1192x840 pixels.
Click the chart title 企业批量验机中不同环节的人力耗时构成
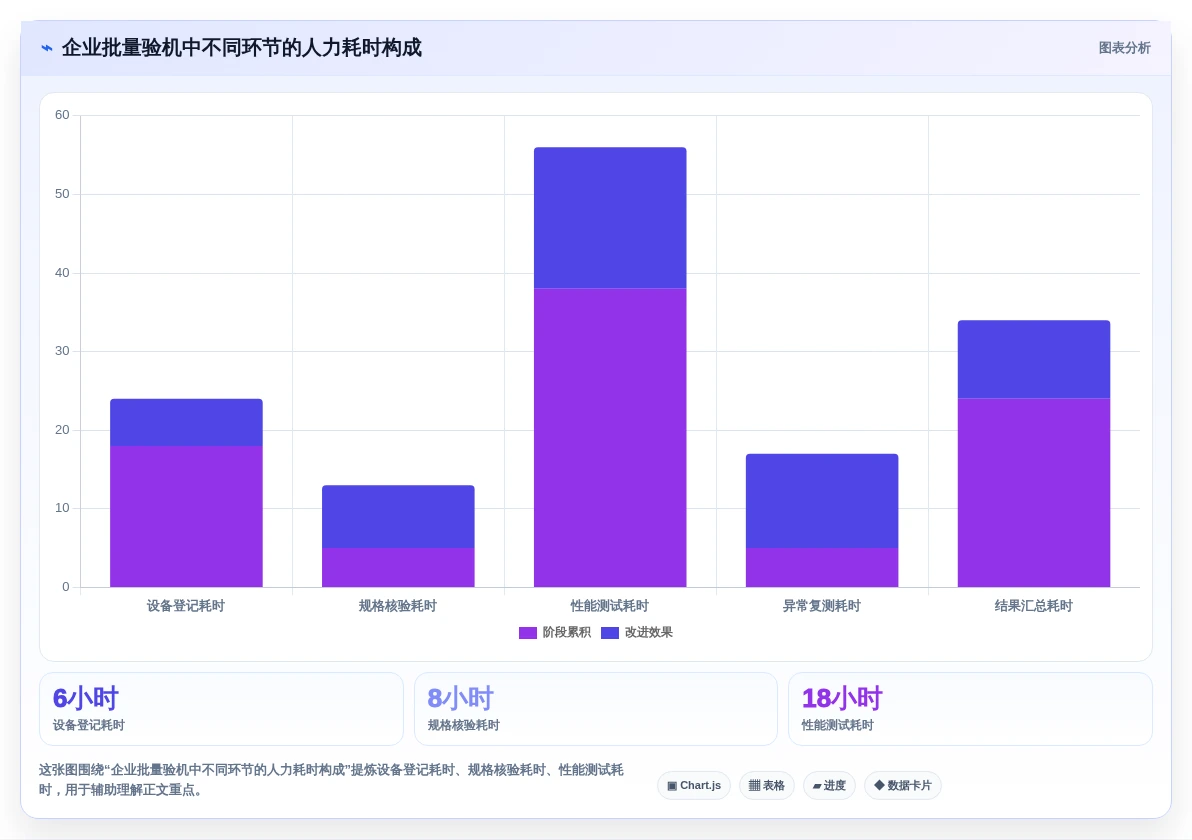pyautogui.click(x=242, y=48)
